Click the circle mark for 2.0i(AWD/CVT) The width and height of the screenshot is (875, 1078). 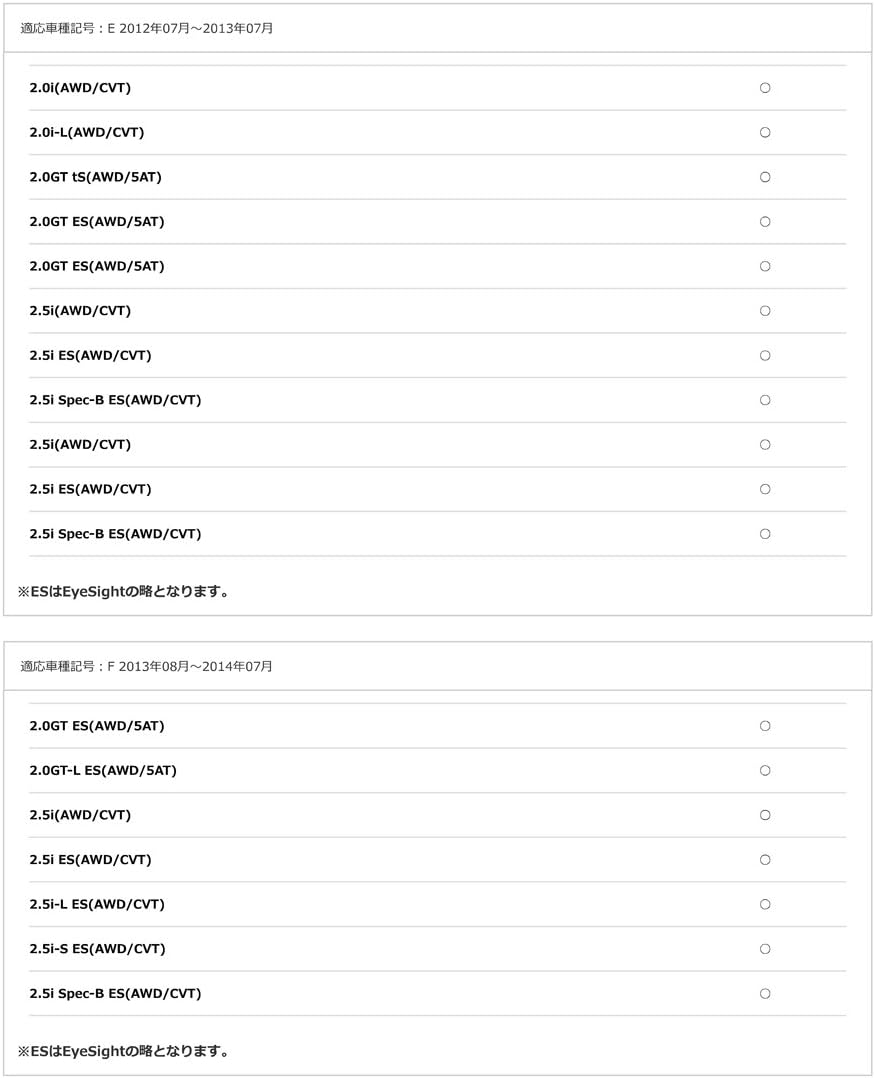765,88
